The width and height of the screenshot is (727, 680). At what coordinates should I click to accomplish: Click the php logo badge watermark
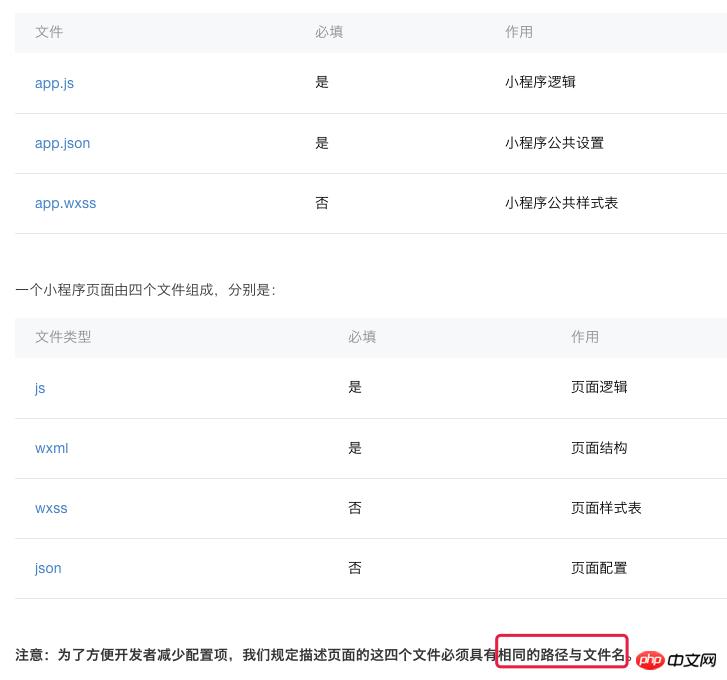tap(649, 660)
